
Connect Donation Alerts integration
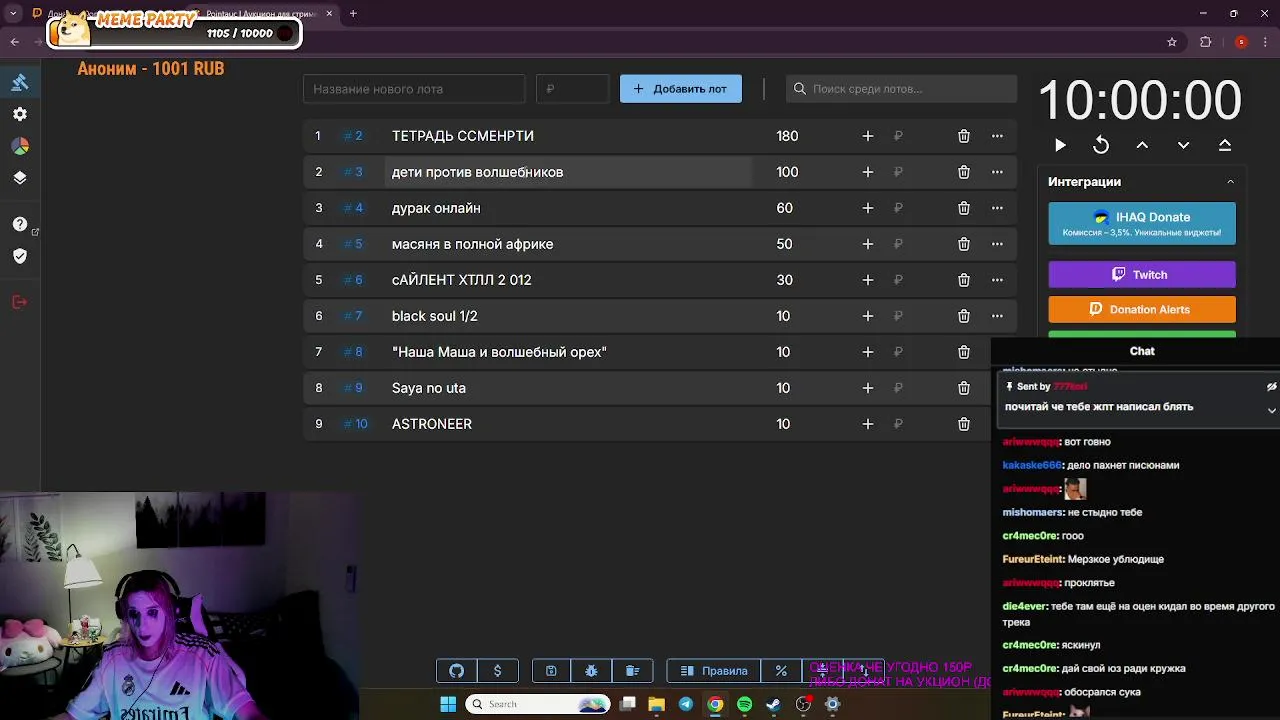tap(1142, 309)
